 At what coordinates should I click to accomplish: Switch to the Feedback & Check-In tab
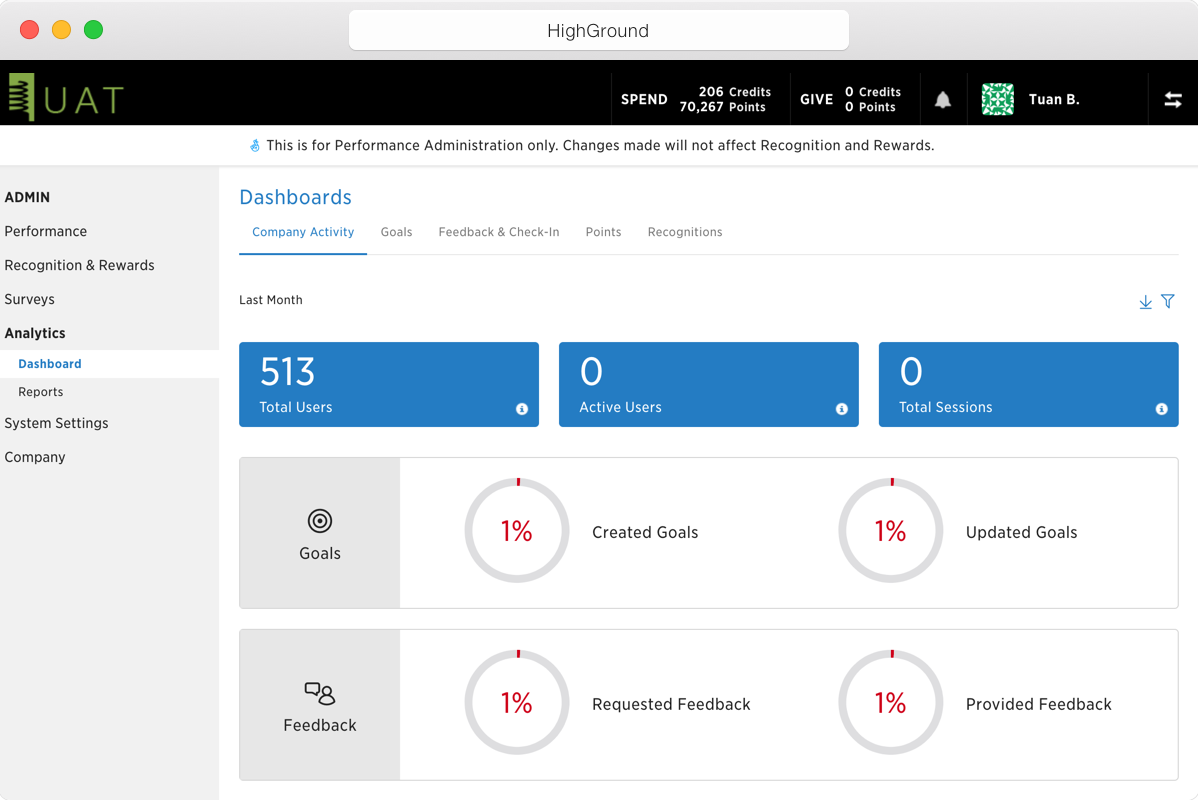[498, 232]
